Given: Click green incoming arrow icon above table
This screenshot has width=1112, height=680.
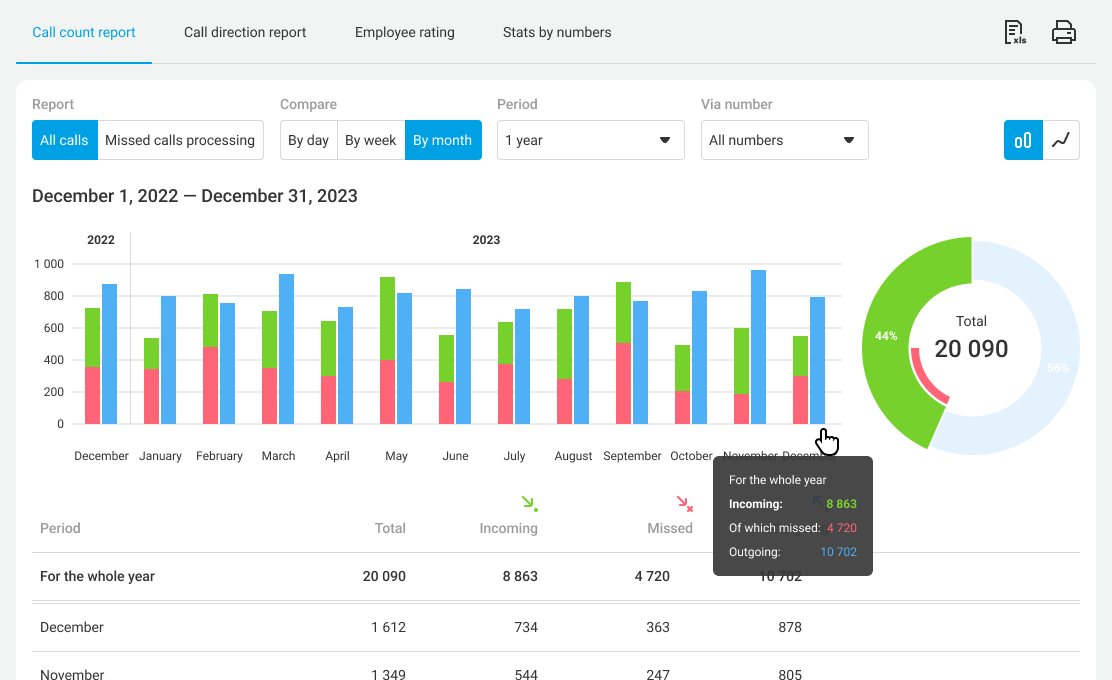Looking at the screenshot, I should click(529, 503).
